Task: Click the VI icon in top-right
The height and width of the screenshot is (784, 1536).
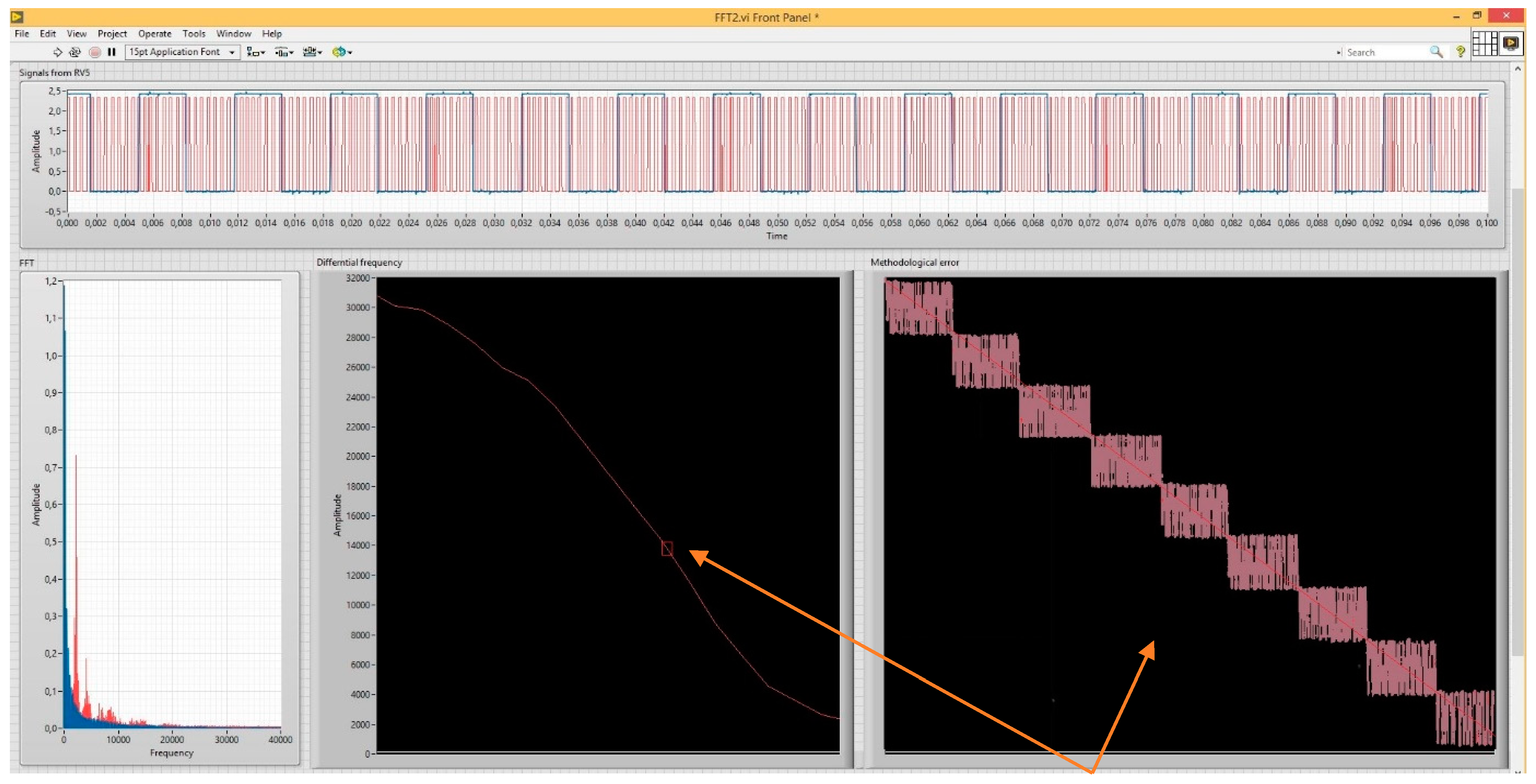Action: pyautogui.click(x=1511, y=43)
